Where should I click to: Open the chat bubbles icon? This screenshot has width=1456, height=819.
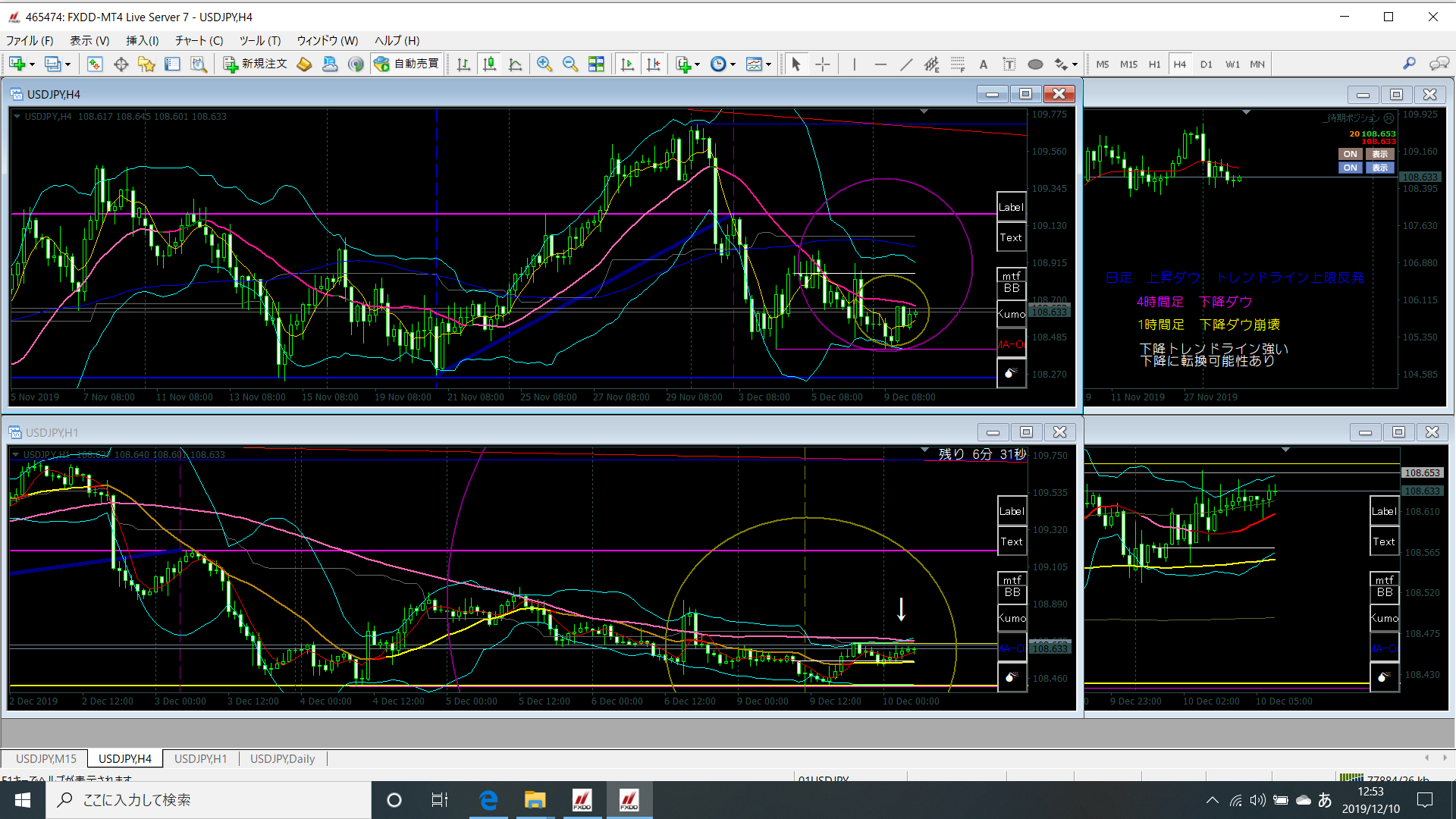click(1439, 64)
